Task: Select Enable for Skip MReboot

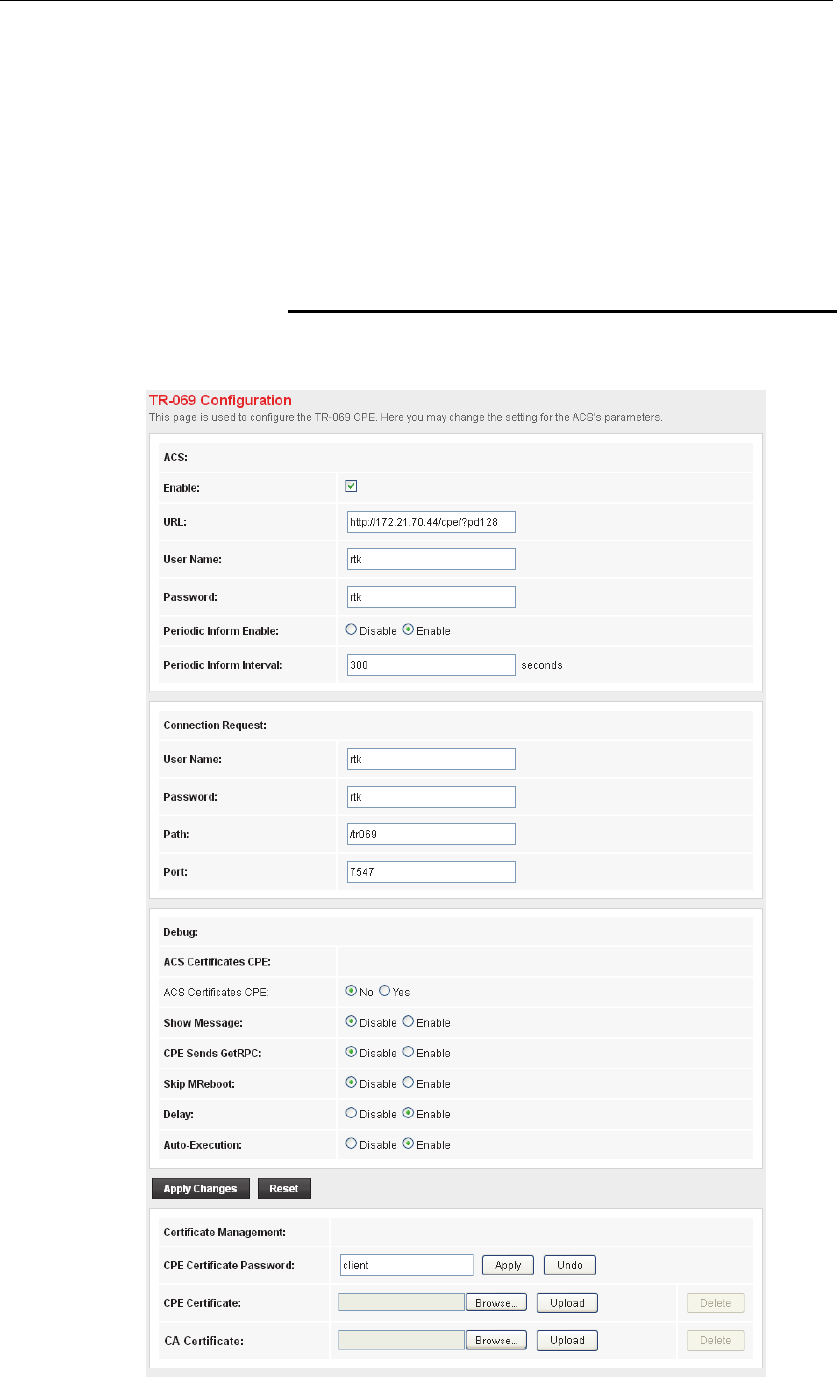Action: pos(408,1083)
